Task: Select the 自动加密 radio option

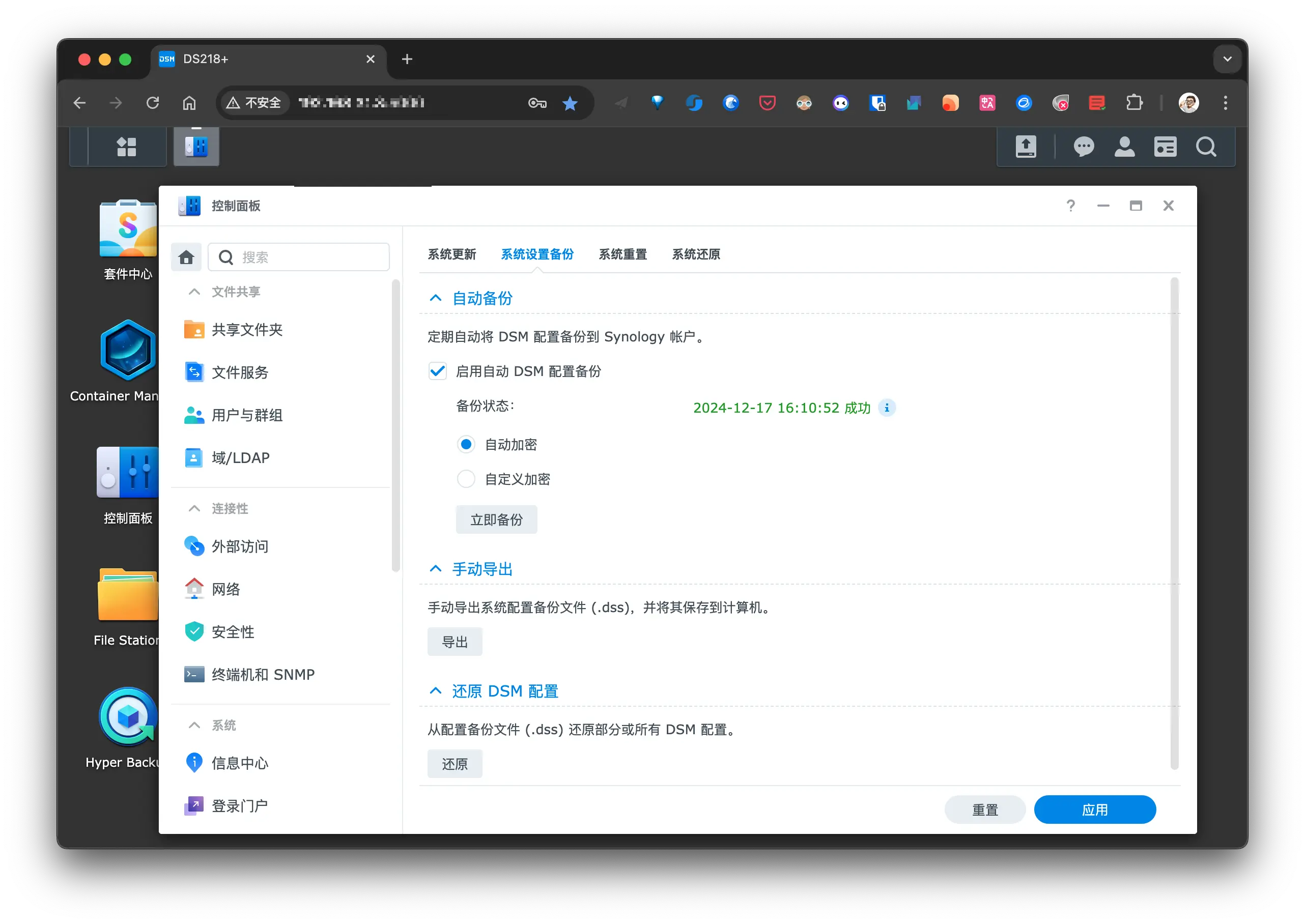Action: pyautogui.click(x=466, y=444)
